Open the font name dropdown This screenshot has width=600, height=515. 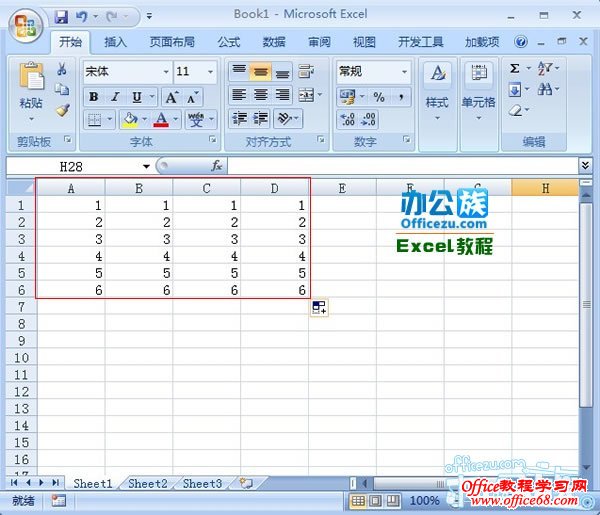[x=166, y=72]
